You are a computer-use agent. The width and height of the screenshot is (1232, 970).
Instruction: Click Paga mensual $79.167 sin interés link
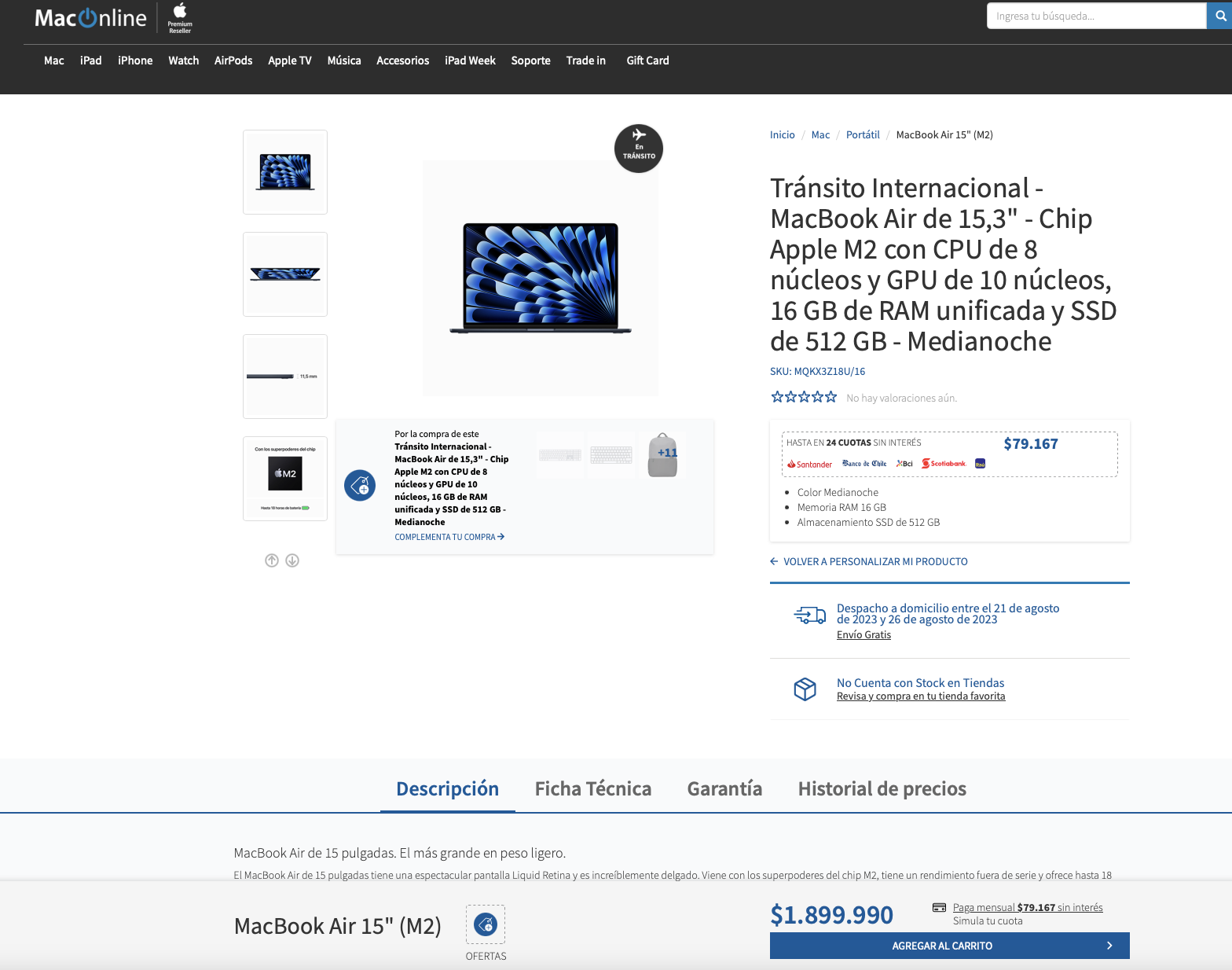[x=1028, y=907]
